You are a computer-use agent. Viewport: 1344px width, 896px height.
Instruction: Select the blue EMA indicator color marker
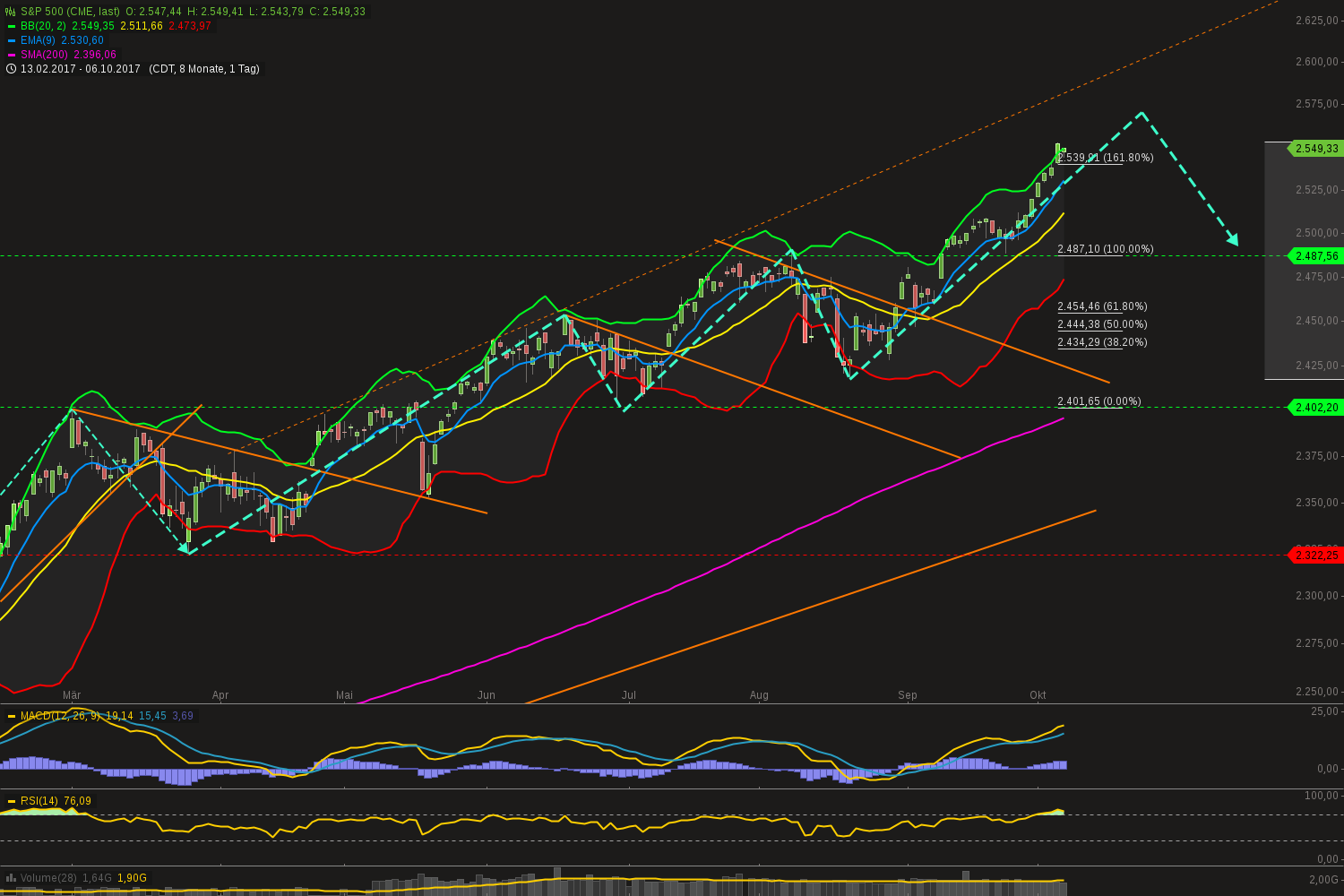point(12,40)
